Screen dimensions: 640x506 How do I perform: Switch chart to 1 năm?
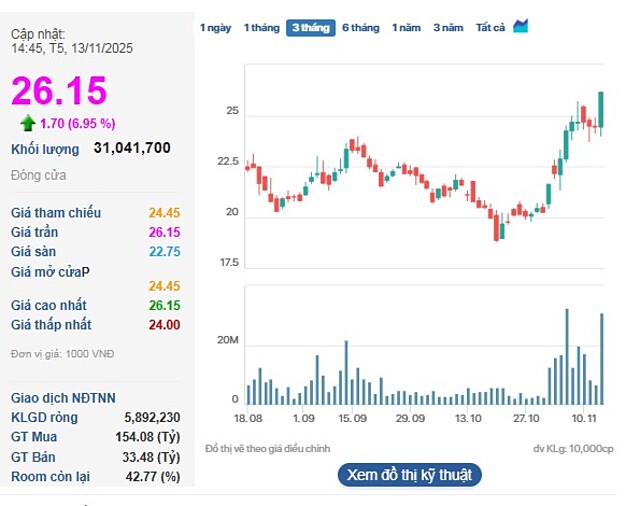click(406, 28)
